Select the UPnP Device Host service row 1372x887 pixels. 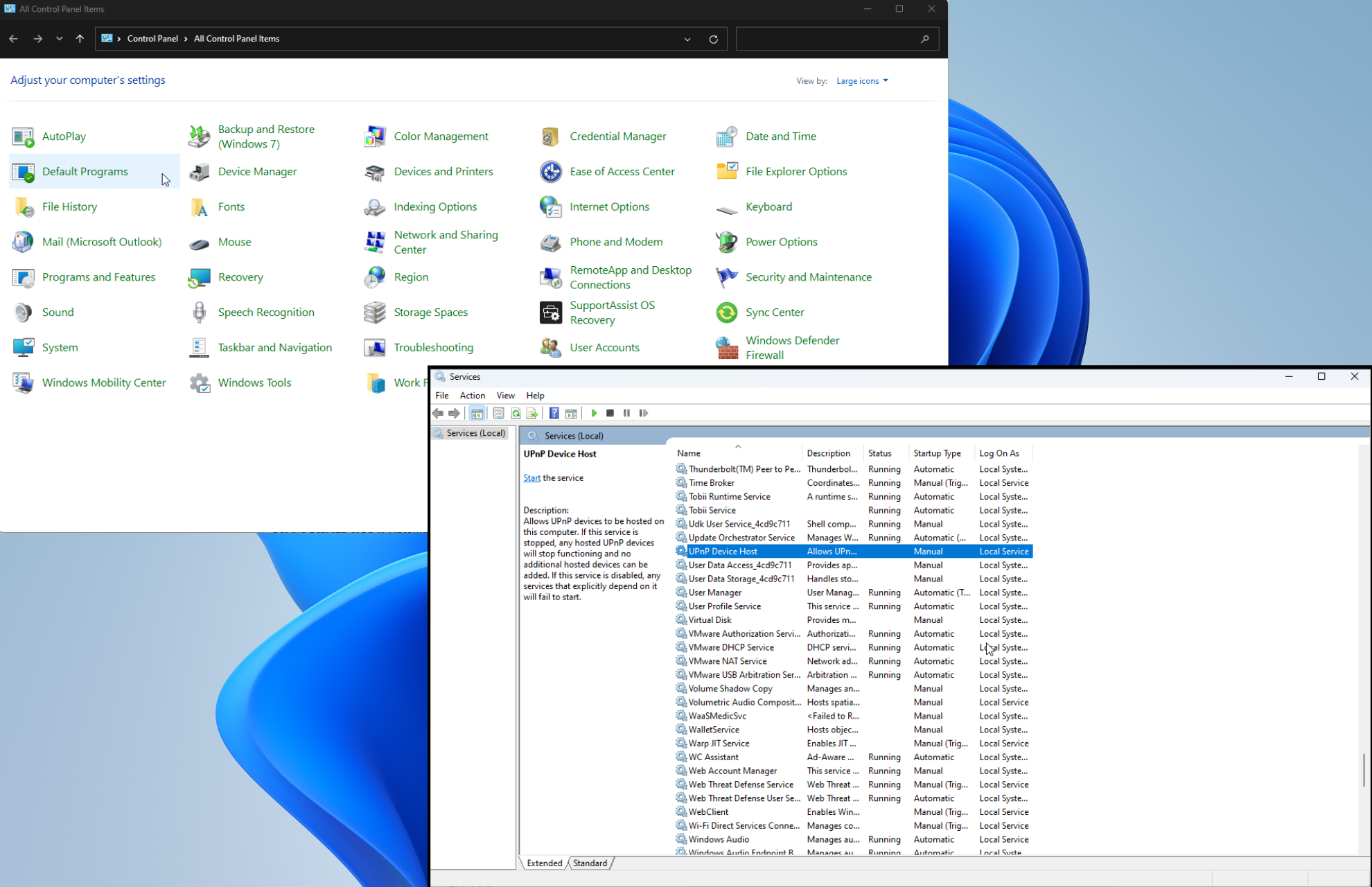click(x=854, y=552)
